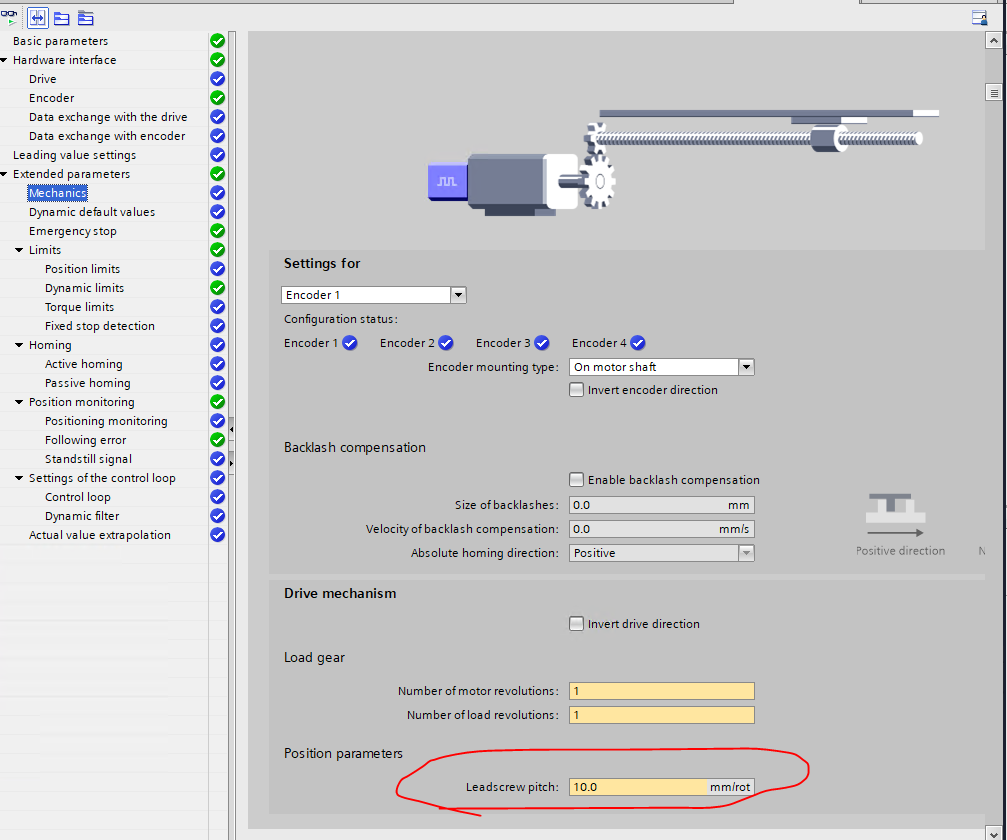This screenshot has height=840, width=1007.
Task: Click the green status check beside Encoder
Action: 217,98
